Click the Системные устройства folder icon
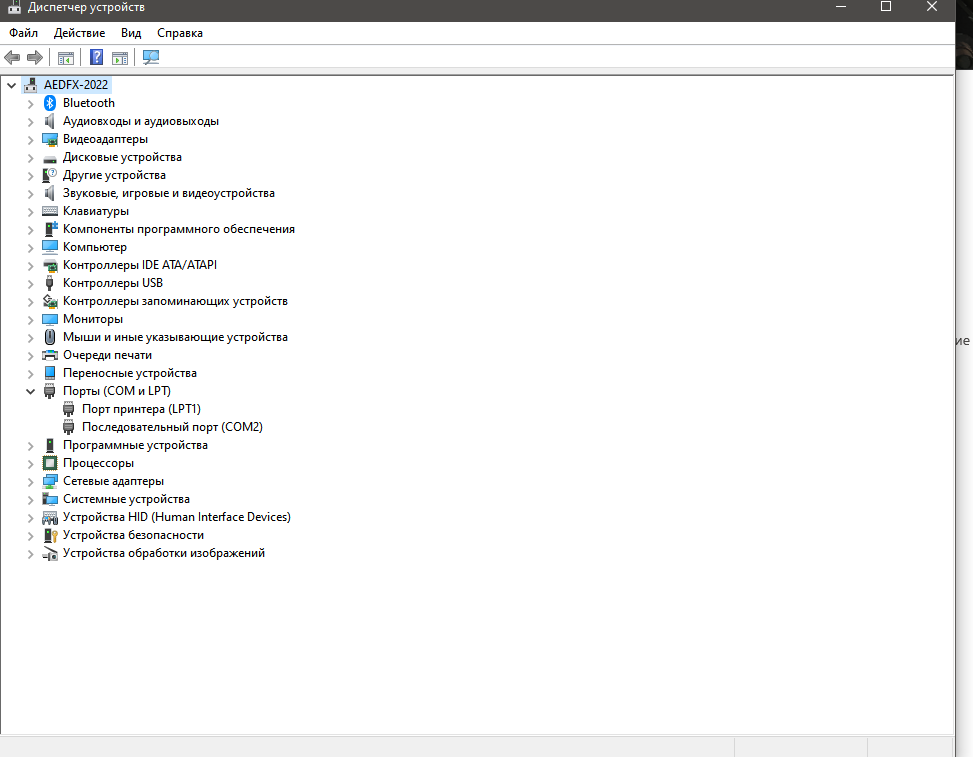 50,499
